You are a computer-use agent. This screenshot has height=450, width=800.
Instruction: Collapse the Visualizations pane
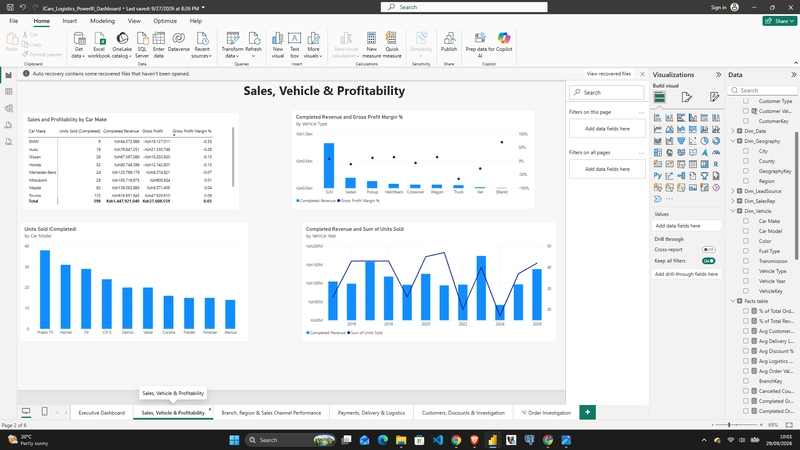[x=718, y=74]
